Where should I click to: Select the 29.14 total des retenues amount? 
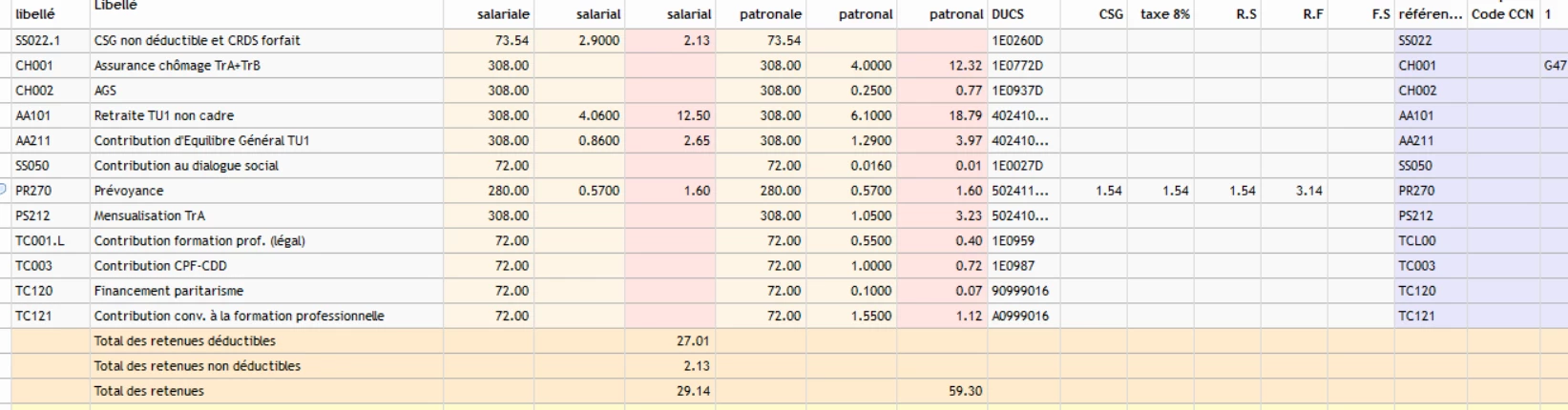(694, 391)
